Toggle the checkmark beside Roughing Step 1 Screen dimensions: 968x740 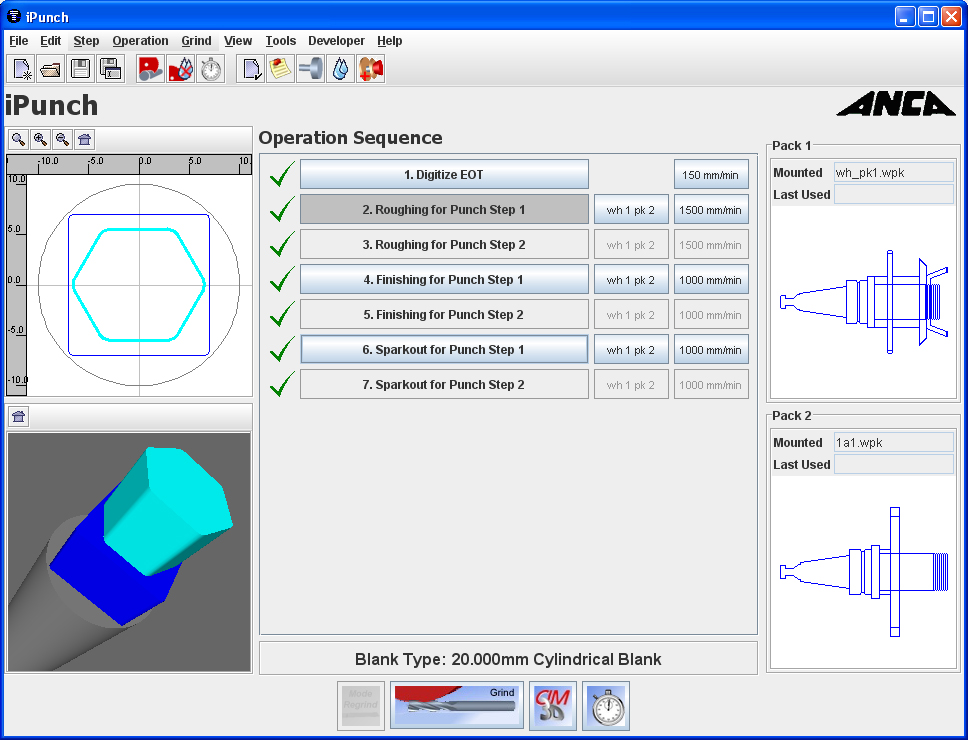point(282,210)
